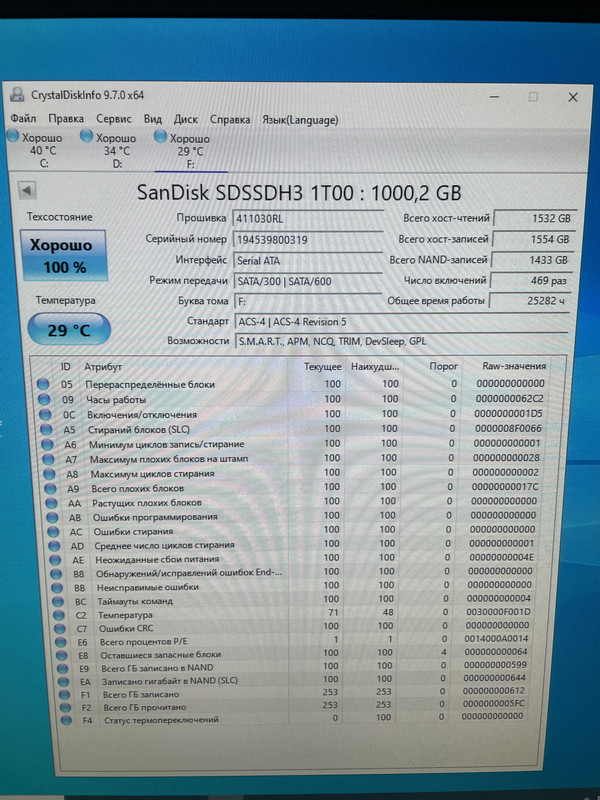Click status circle of A9 Всего плохих блоков
This screenshot has width=600, height=800.
(x=50, y=489)
